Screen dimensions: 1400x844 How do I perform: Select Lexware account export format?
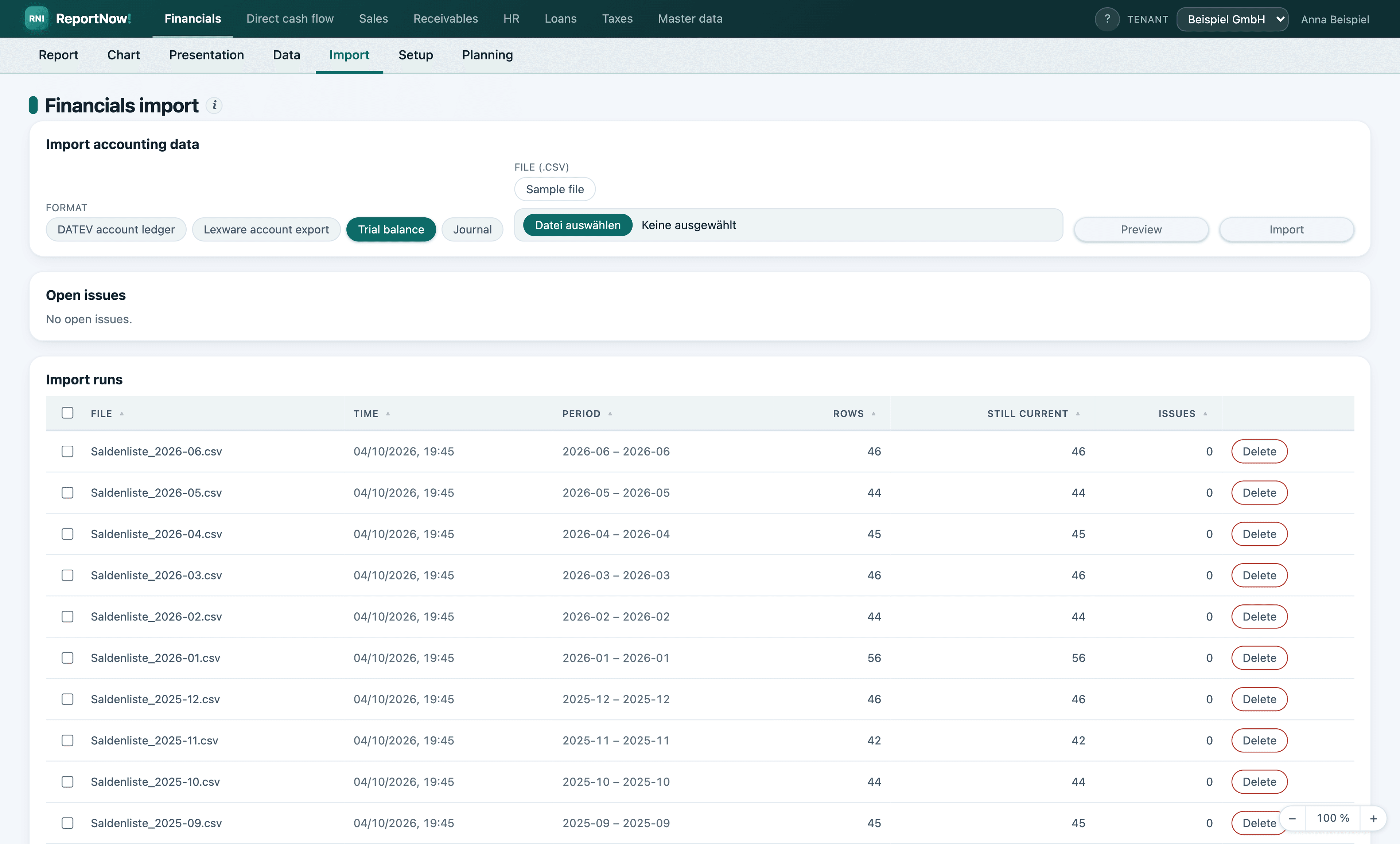pyautogui.click(x=266, y=230)
